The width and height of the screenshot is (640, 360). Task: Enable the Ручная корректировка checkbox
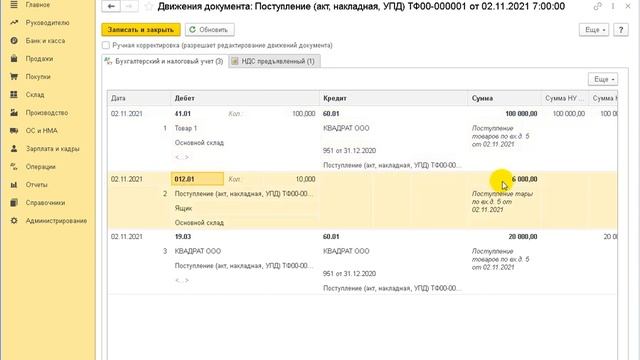(x=106, y=45)
